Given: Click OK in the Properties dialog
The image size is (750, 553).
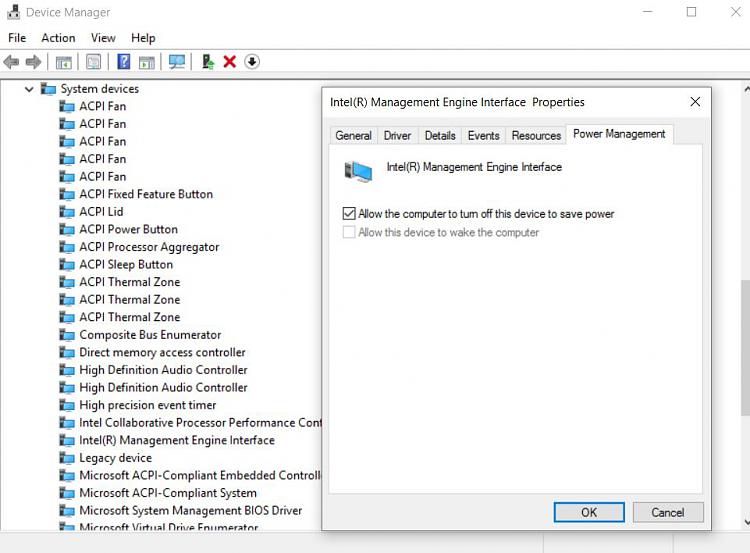Looking at the screenshot, I should [589, 512].
